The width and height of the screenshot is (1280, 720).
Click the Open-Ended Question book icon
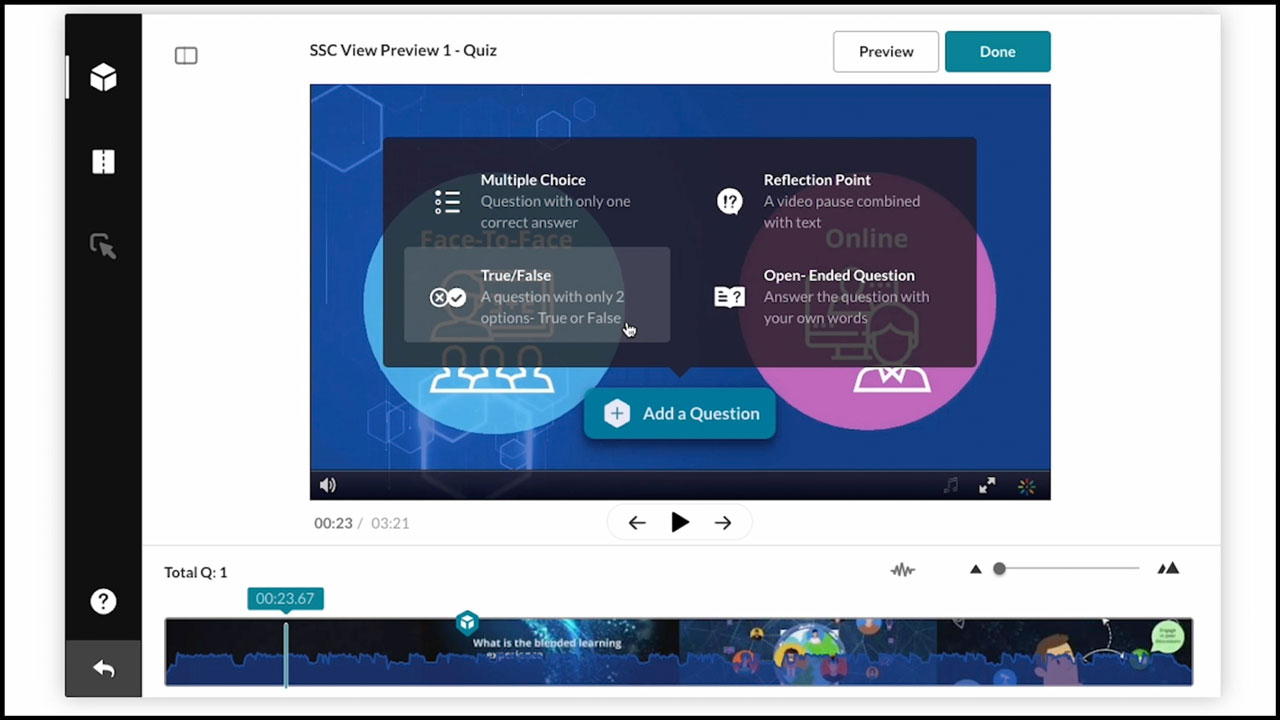click(x=730, y=297)
